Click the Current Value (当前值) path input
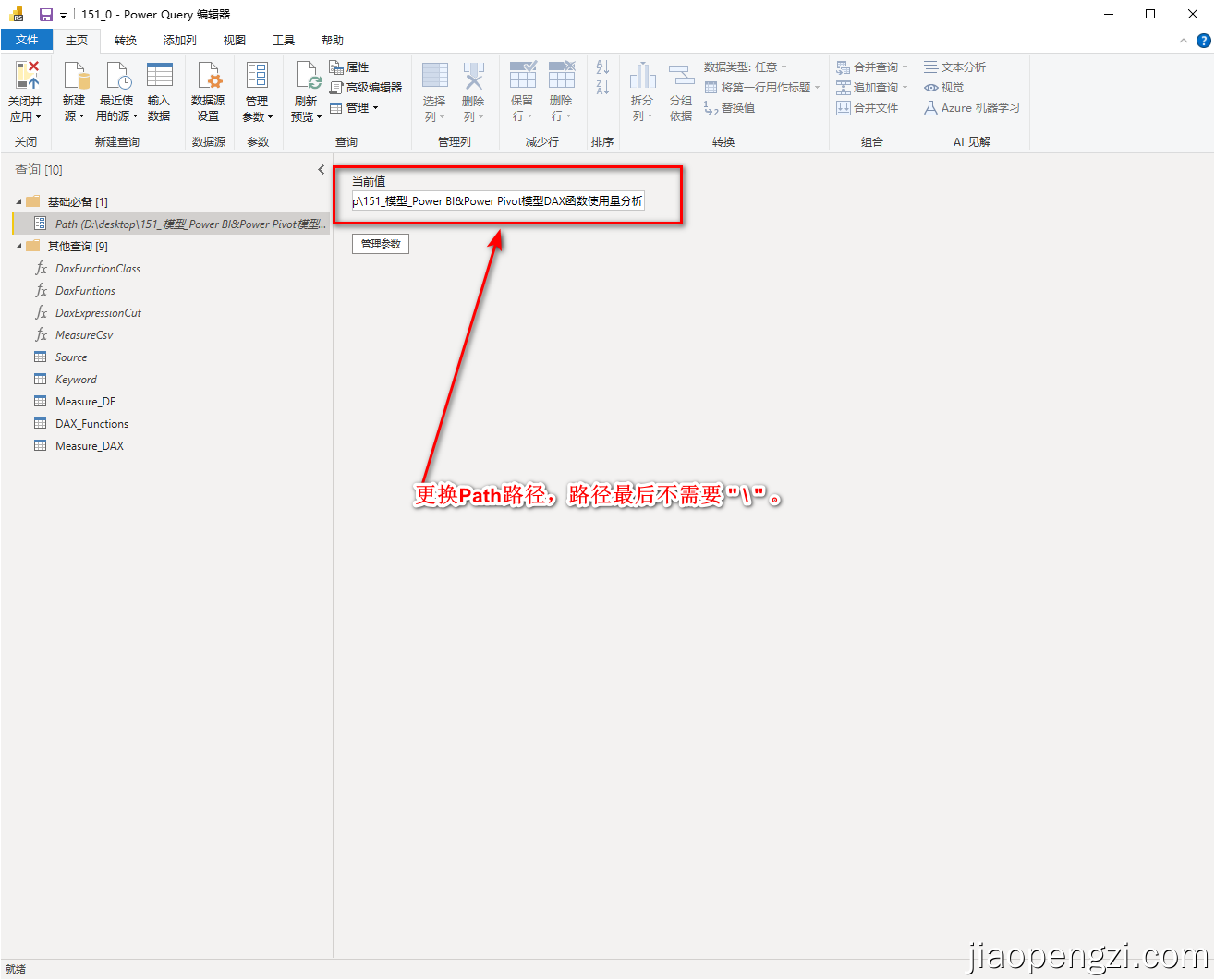Screen dimensions: 1215x980 (x=498, y=201)
